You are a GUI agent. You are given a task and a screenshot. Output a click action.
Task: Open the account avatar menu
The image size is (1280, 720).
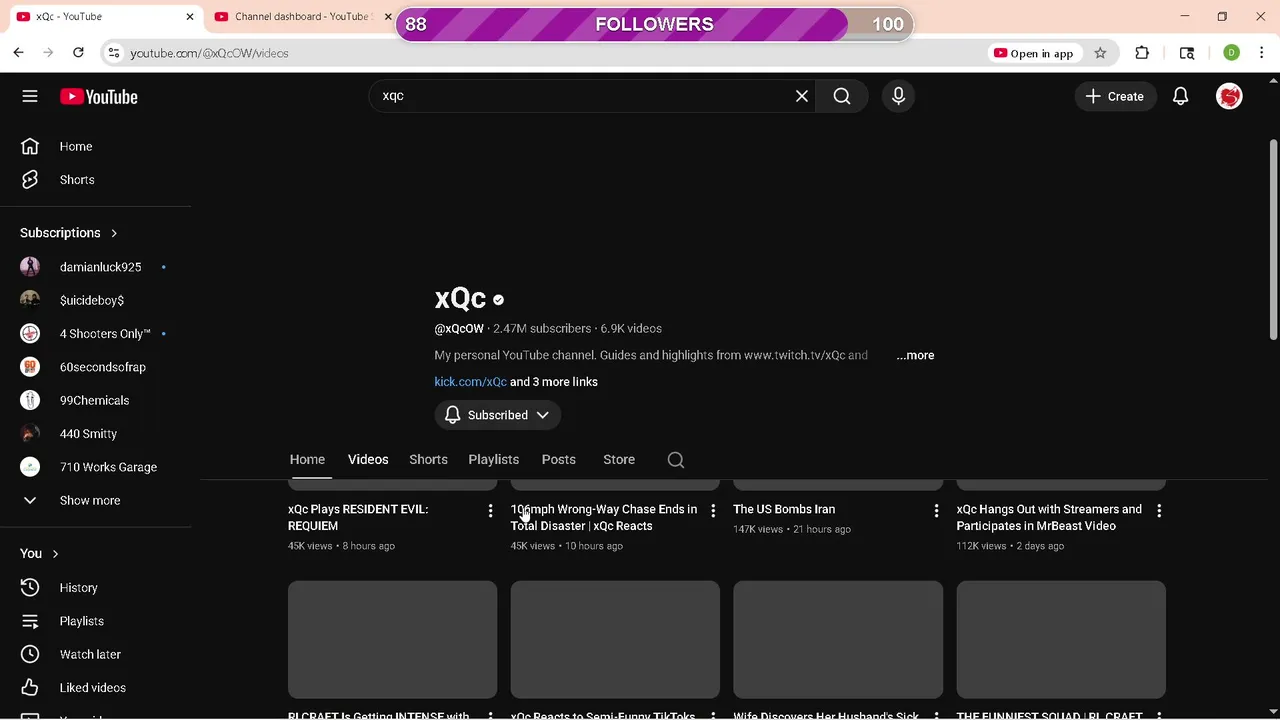(x=1229, y=96)
